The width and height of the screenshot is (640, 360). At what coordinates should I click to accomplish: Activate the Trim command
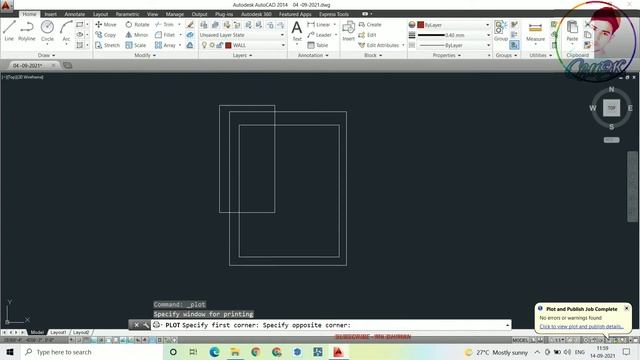164,24
